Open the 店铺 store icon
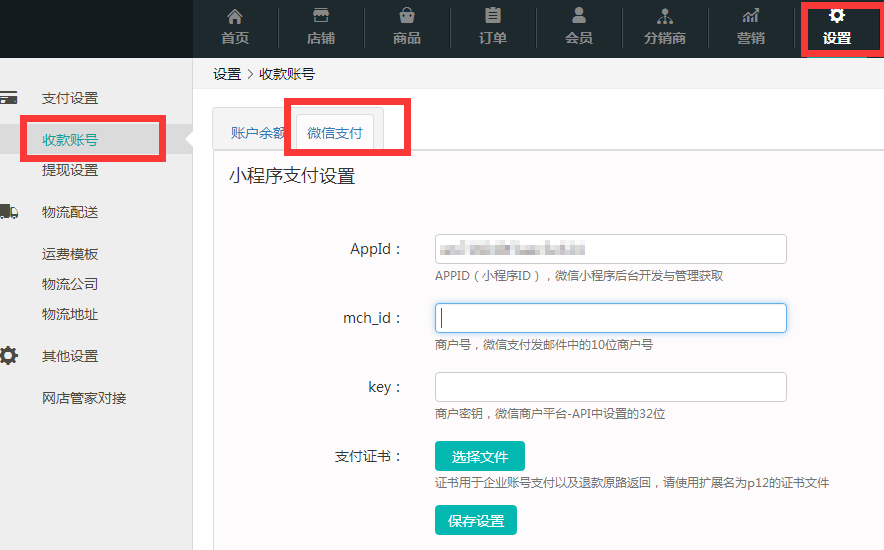The height and width of the screenshot is (550, 884). click(x=321, y=17)
